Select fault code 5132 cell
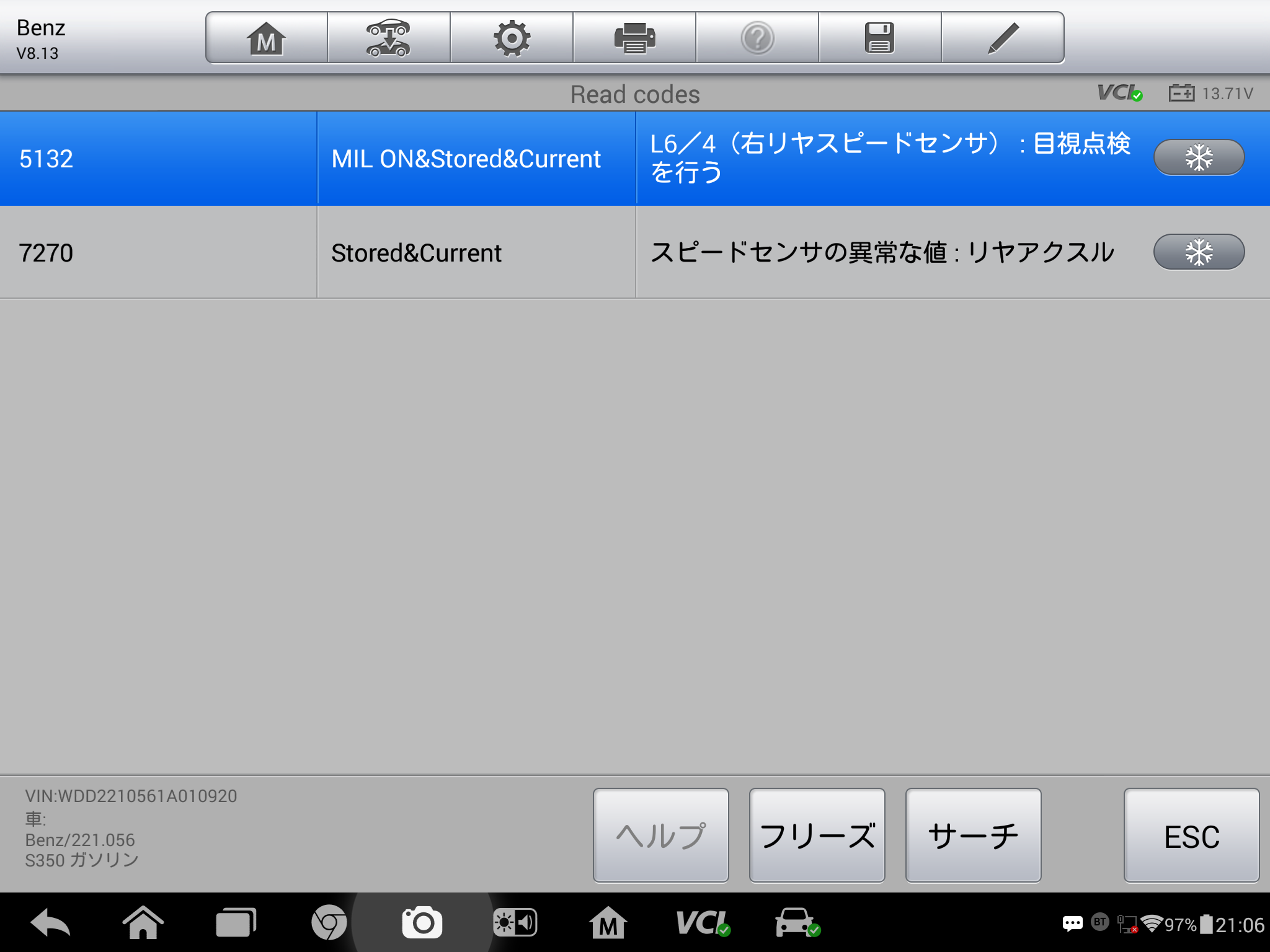Viewport: 1270px width, 952px height. click(158, 159)
